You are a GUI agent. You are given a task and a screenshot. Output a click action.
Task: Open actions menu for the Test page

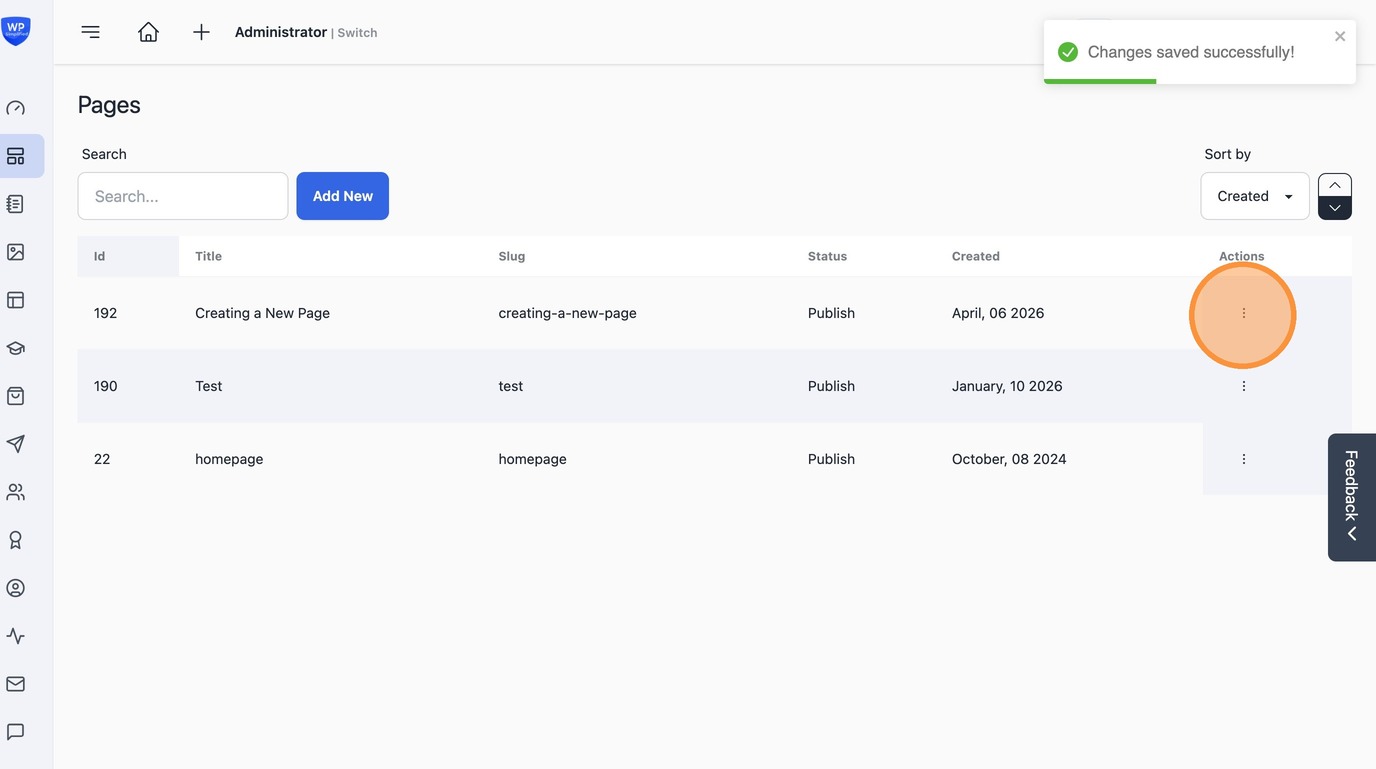(1244, 386)
